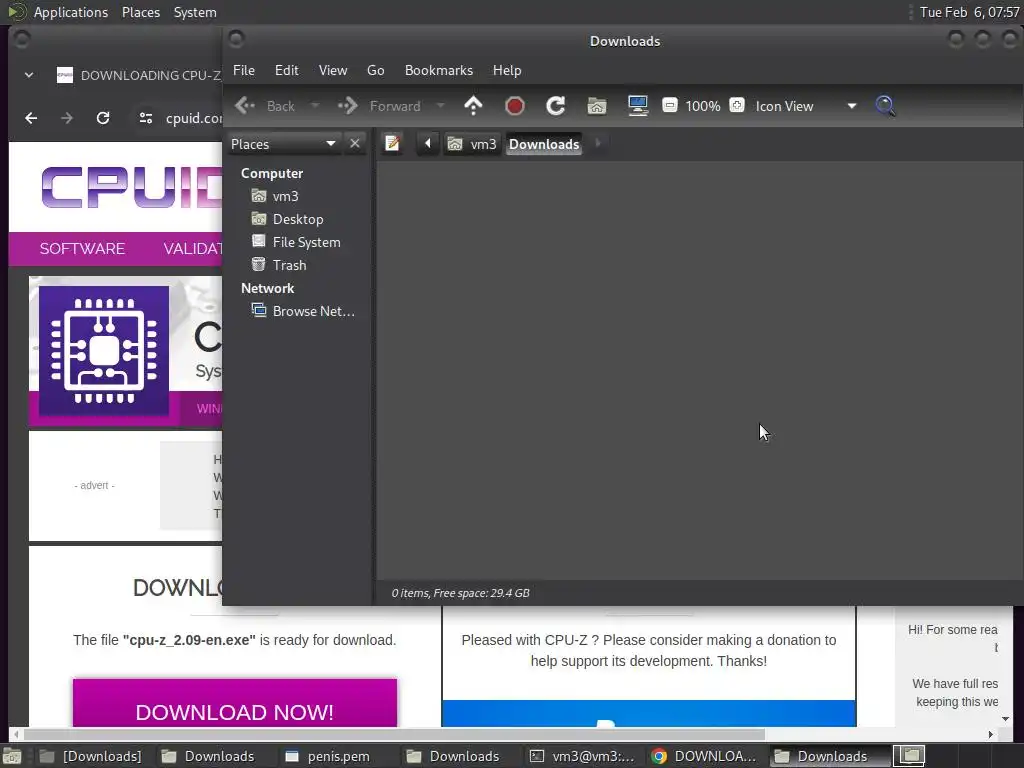
Task: Open Forward history dropdown arrow
Action: pos(441,106)
